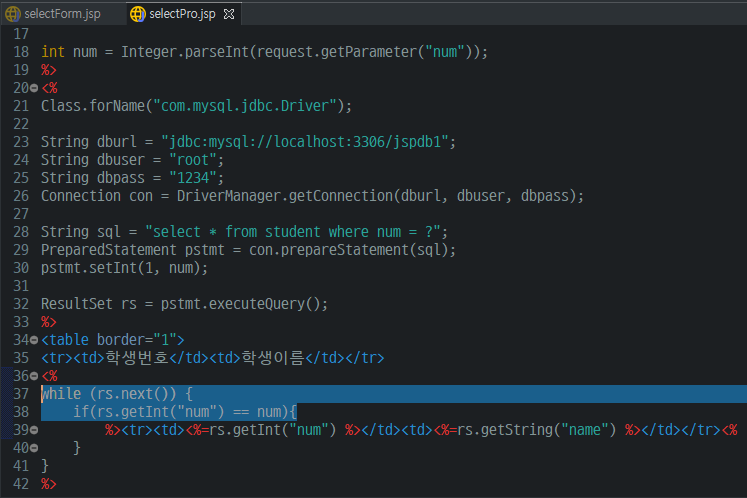The width and height of the screenshot is (747, 498).
Task: Click line number 28 in the gutter
Action: pos(21,232)
